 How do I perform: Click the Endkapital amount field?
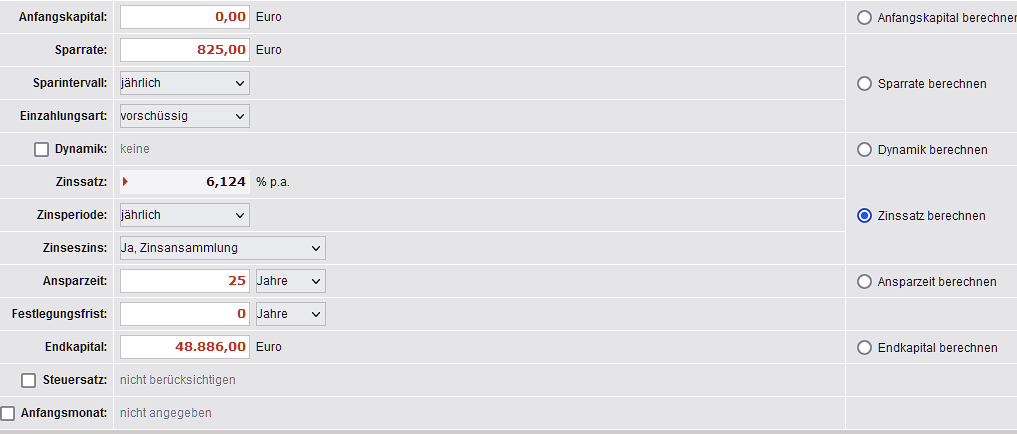pos(184,347)
